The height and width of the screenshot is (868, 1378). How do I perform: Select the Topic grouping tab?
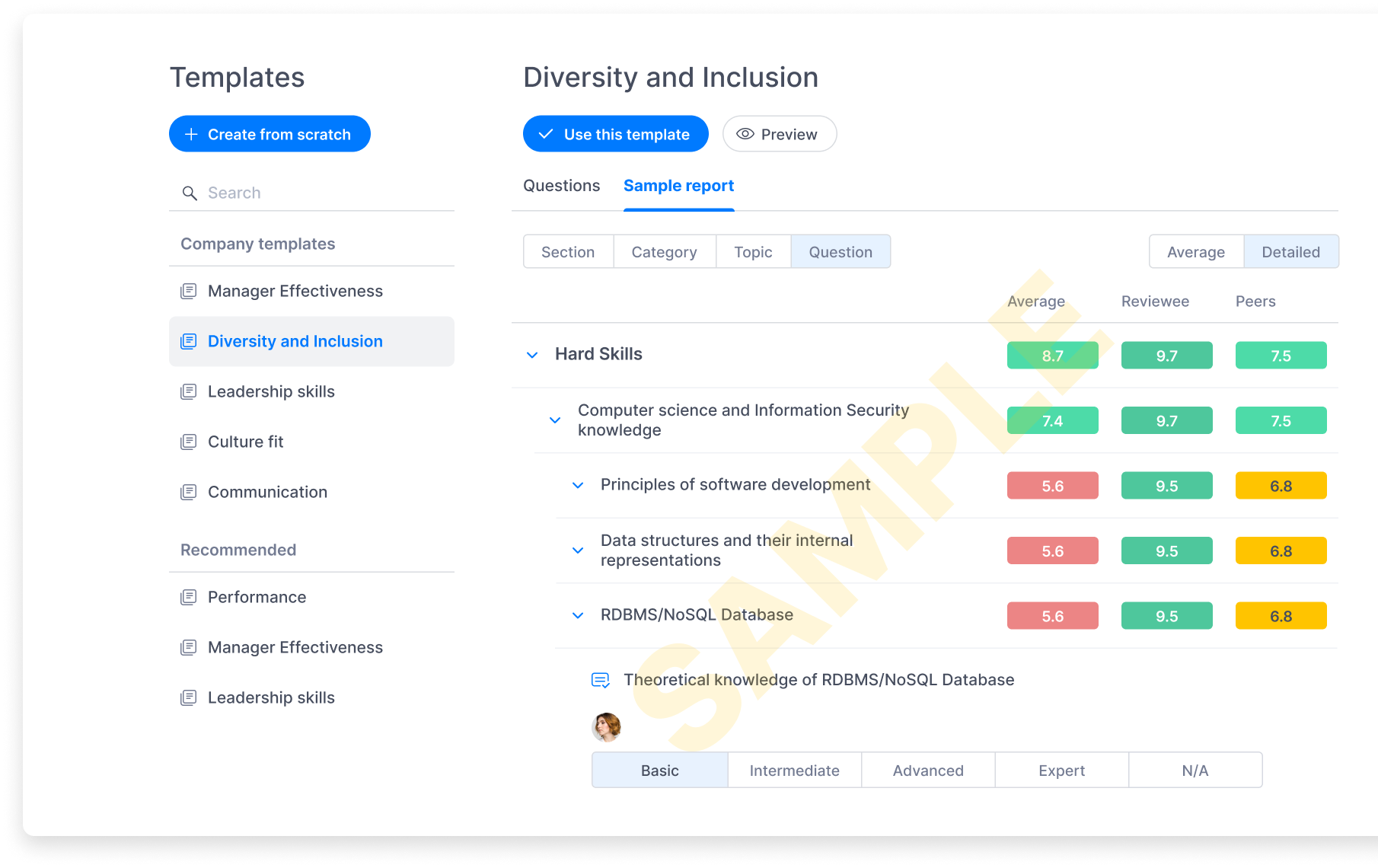753,251
